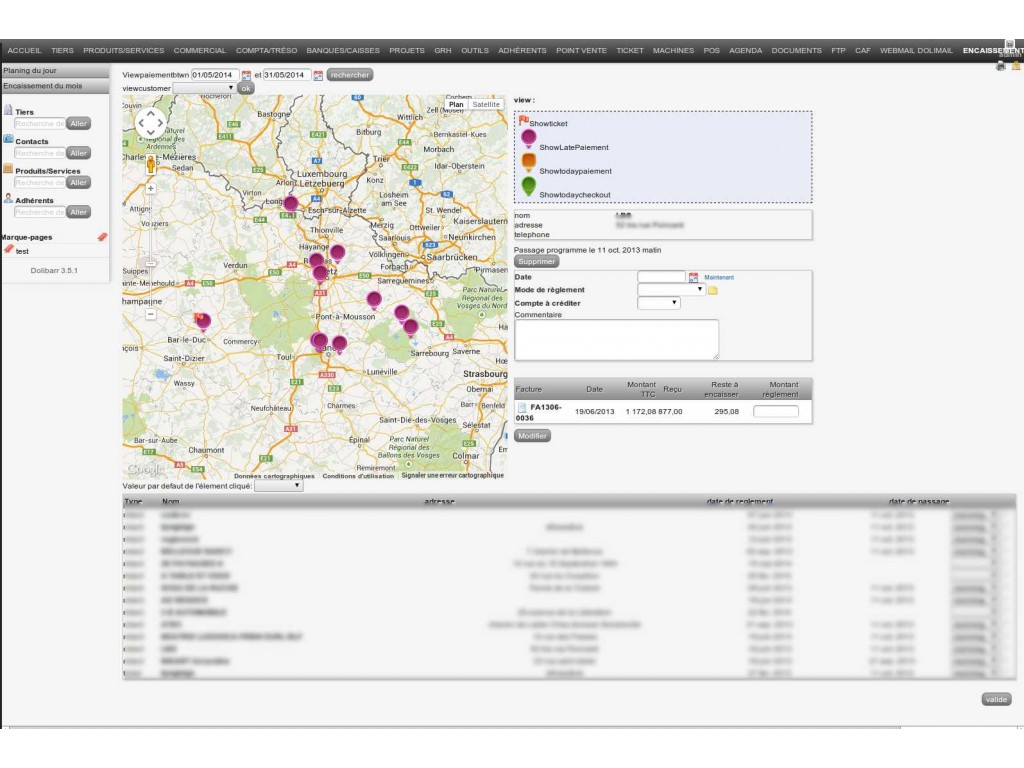Toggle ShowLatePaiement purple marker filter
The image size is (1024, 768).
click(x=529, y=139)
